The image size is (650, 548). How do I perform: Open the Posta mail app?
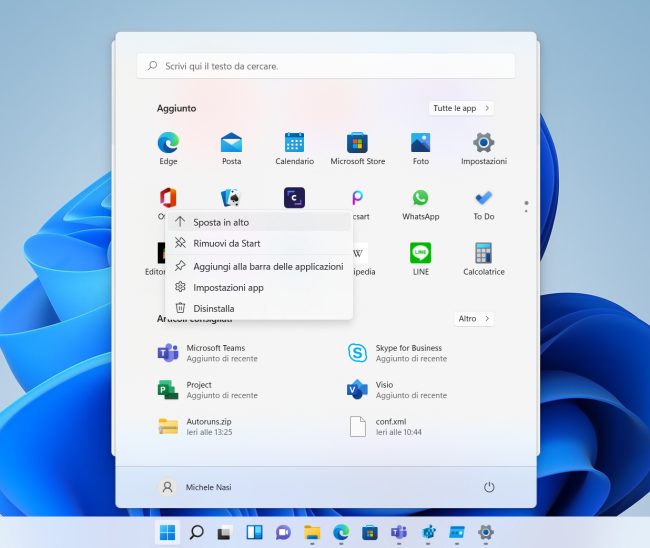(231, 148)
